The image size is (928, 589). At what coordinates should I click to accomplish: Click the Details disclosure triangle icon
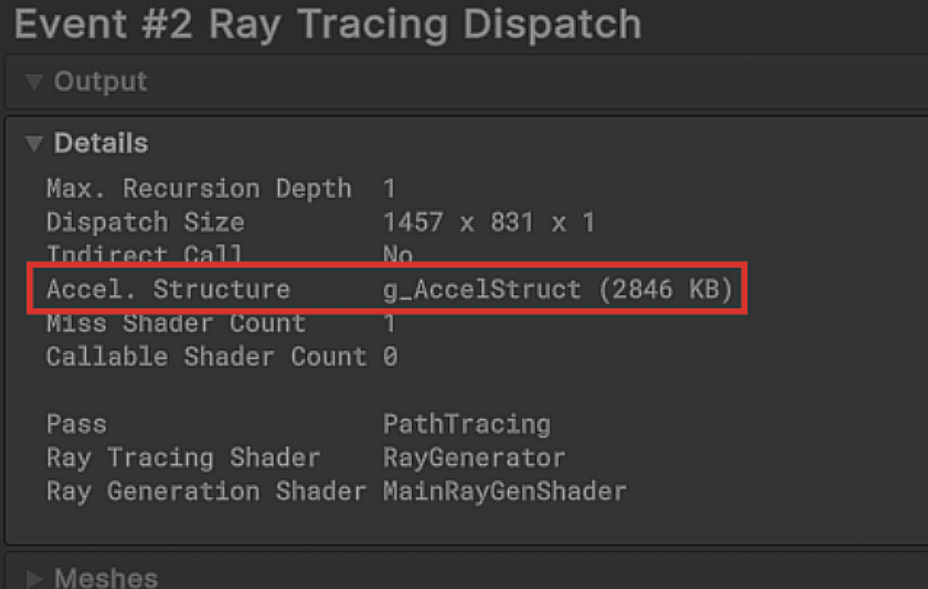(33, 143)
